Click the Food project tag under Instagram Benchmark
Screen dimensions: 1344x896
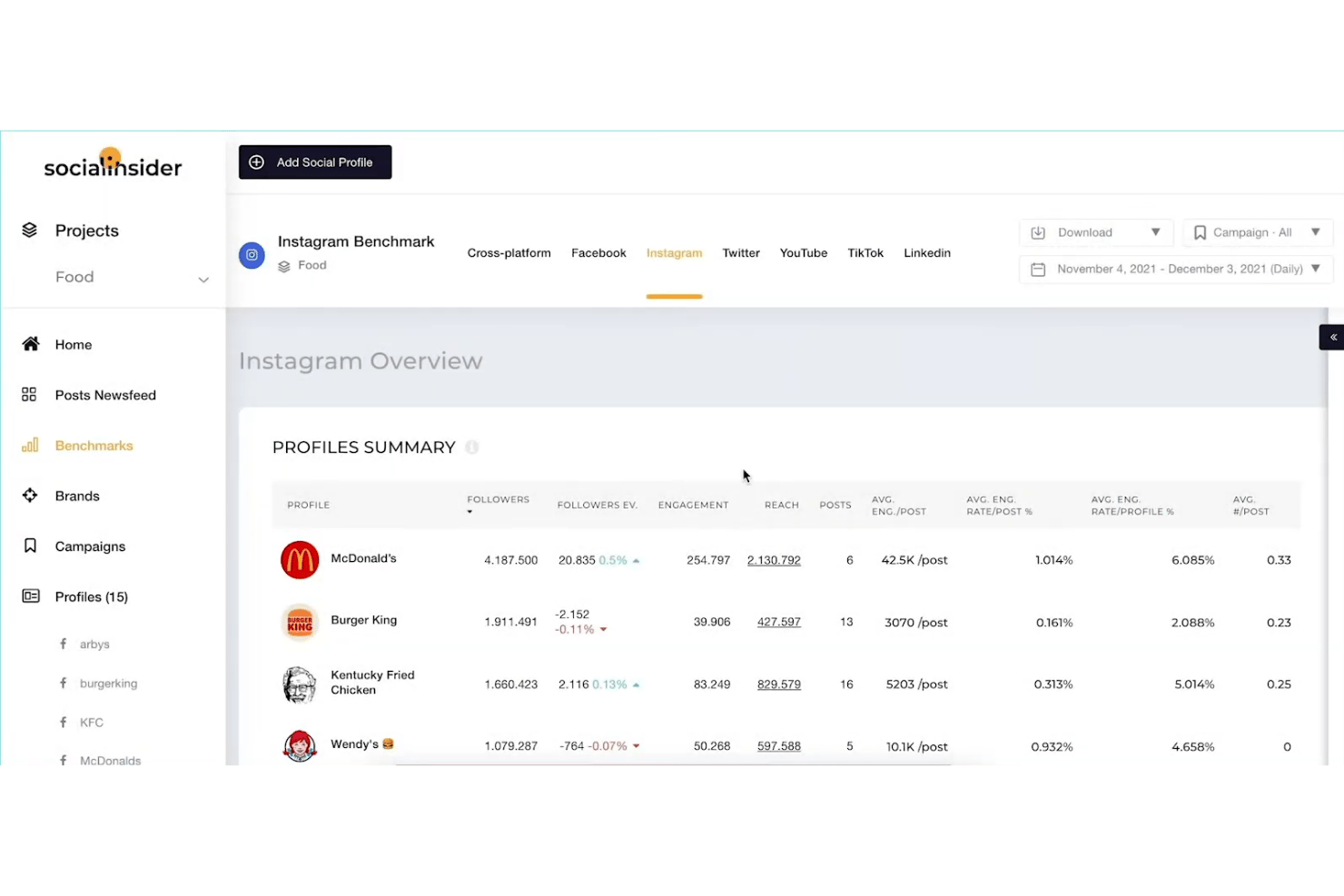pyautogui.click(x=302, y=265)
